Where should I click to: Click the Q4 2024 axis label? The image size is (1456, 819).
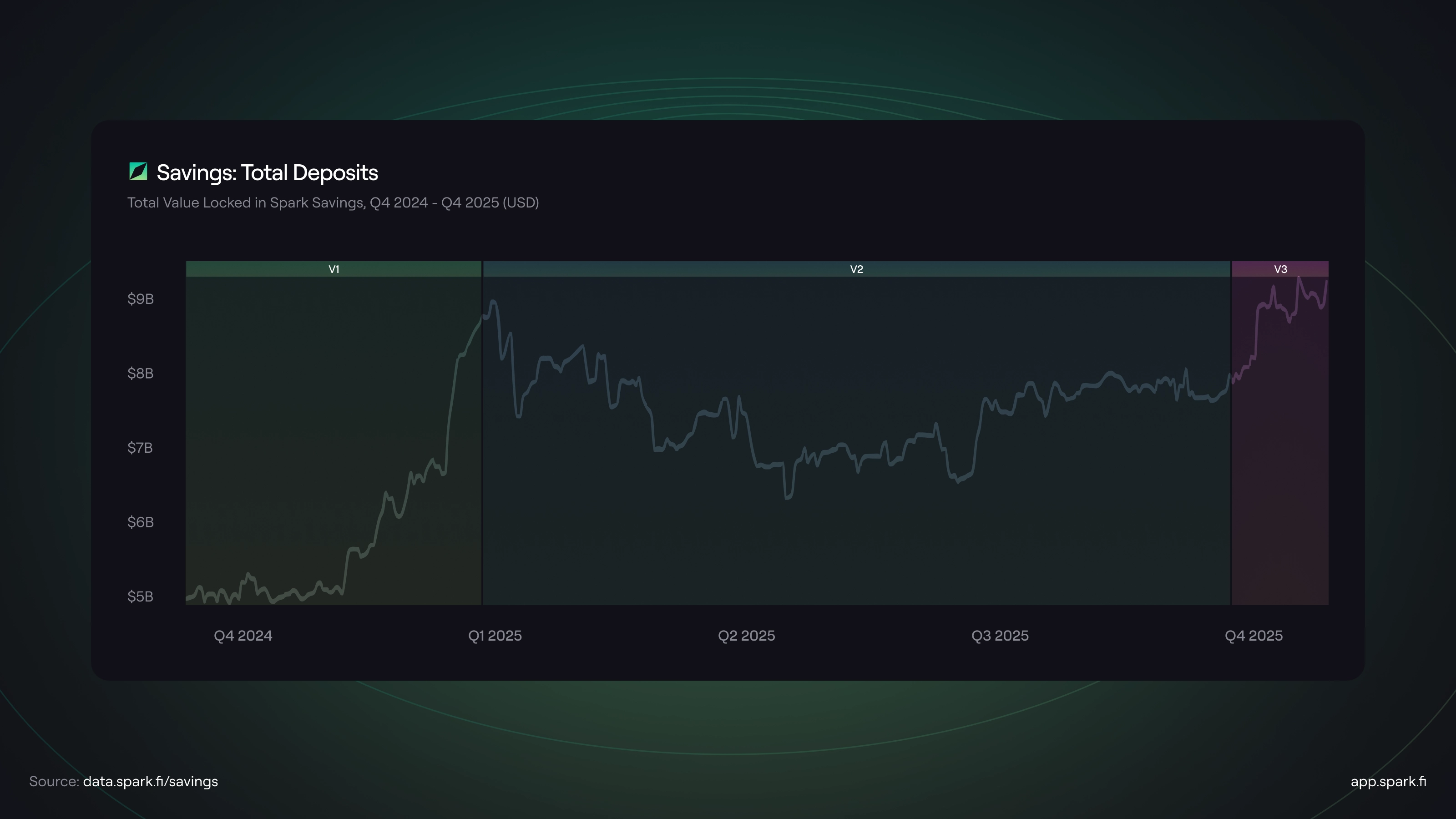(243, 636)
